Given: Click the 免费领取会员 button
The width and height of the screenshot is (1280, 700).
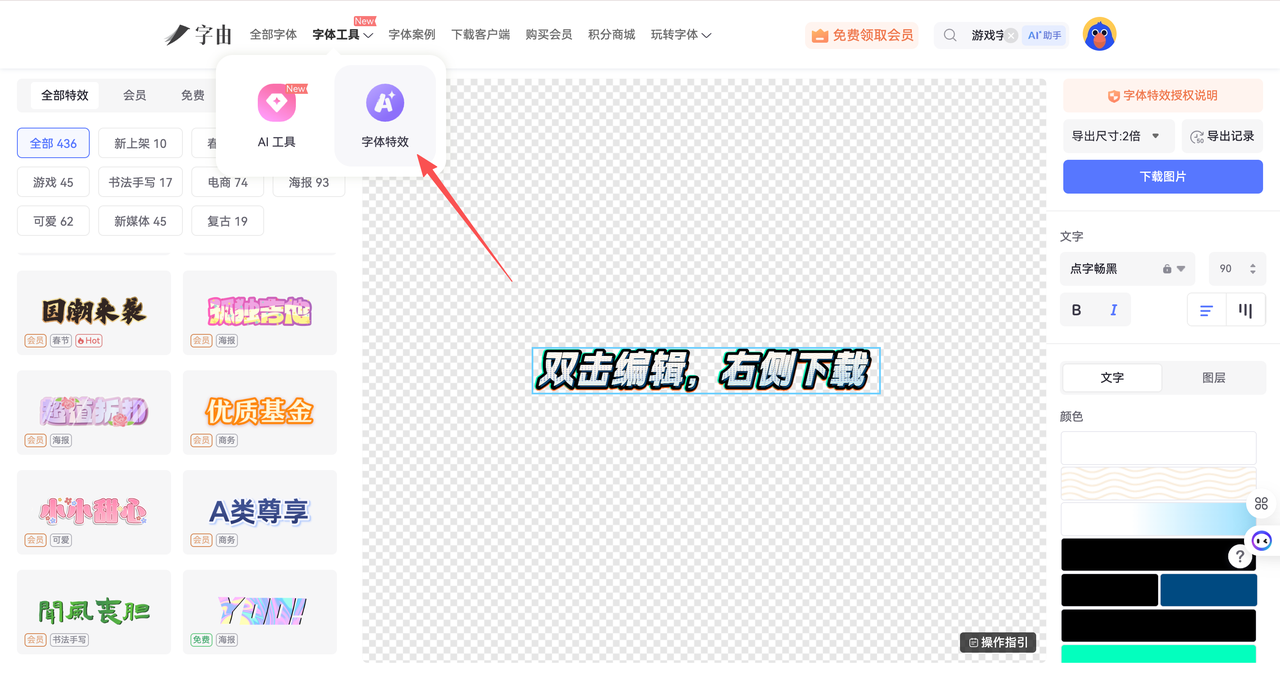Looking at the screenshot, I should (862, 35).
